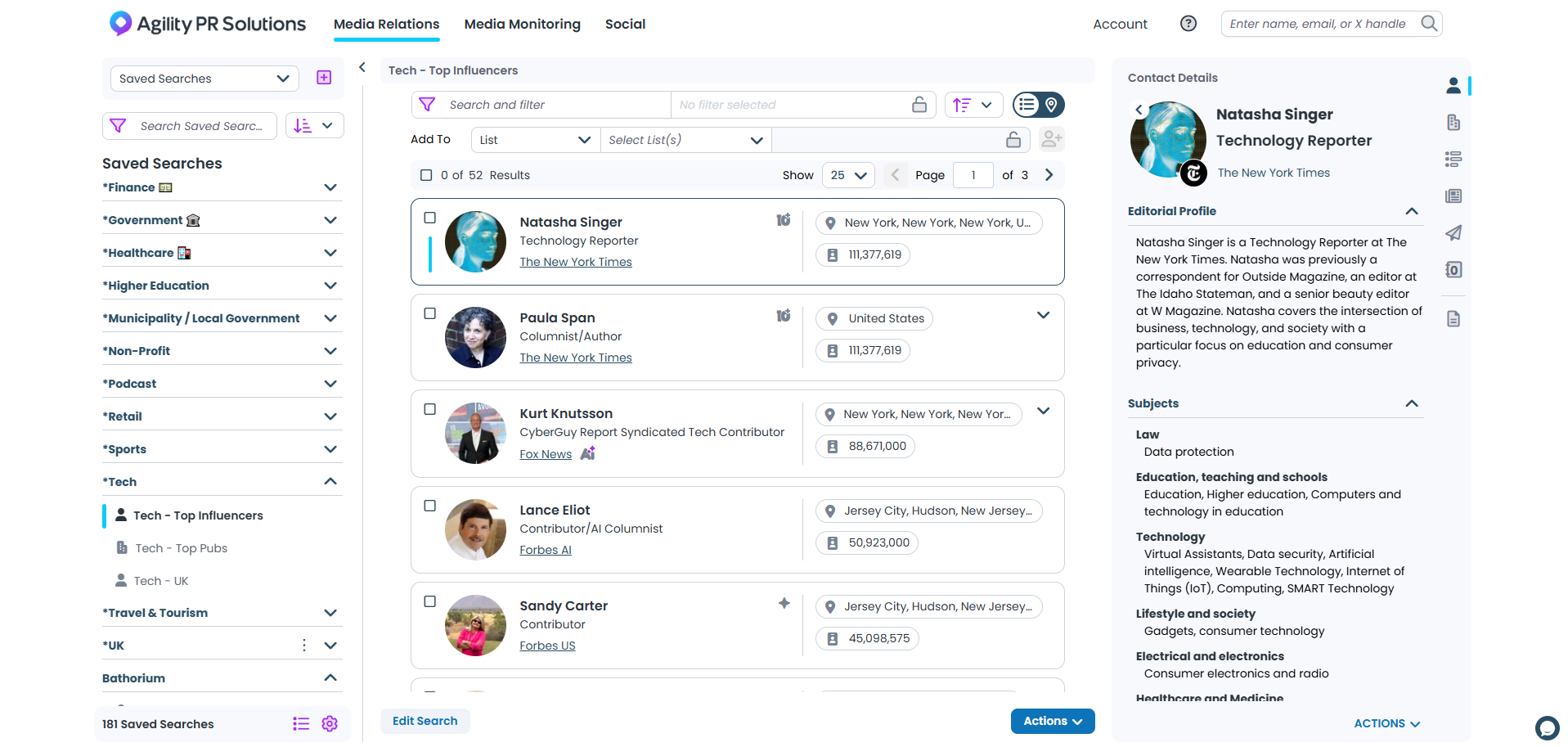This screenshot has height=747, width=1568.
Task: Click the top 10 badge on Paula Span
Action: click(784, 315)
